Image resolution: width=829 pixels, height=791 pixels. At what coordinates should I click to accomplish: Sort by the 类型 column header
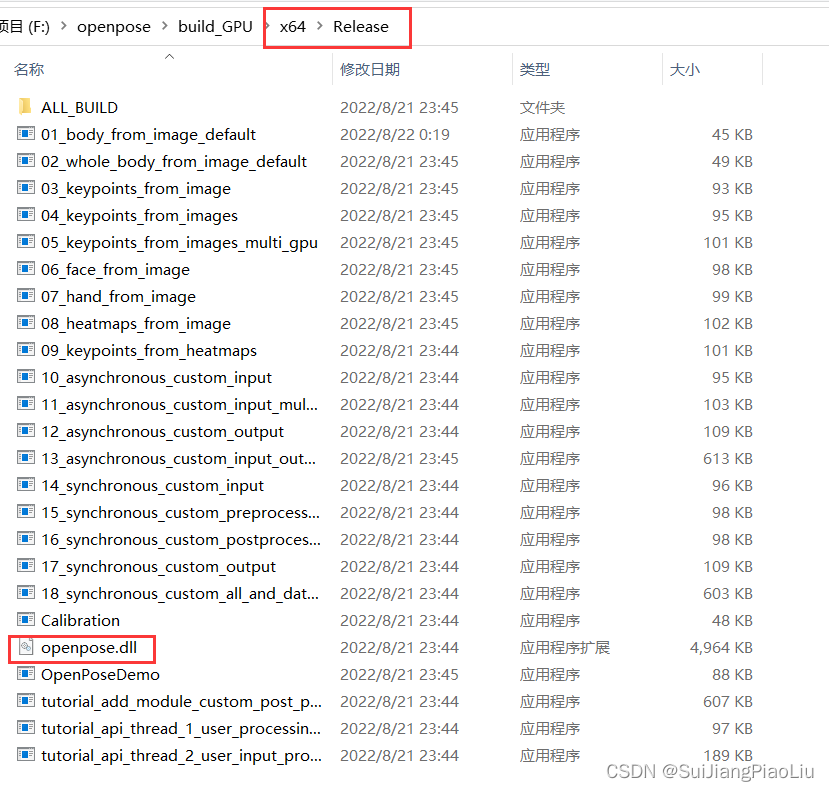click(x=535, y=69)
